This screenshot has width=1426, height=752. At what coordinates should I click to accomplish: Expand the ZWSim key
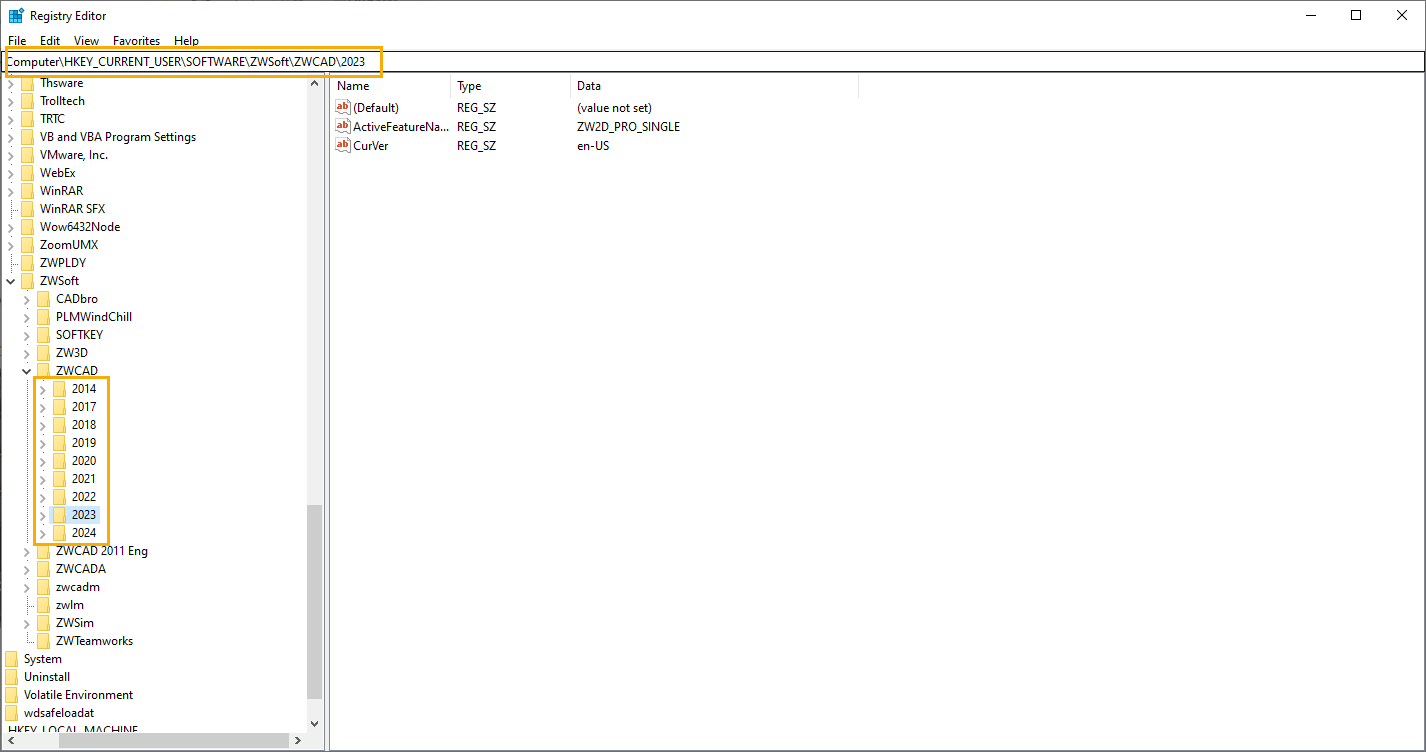[x=27, y=623]
